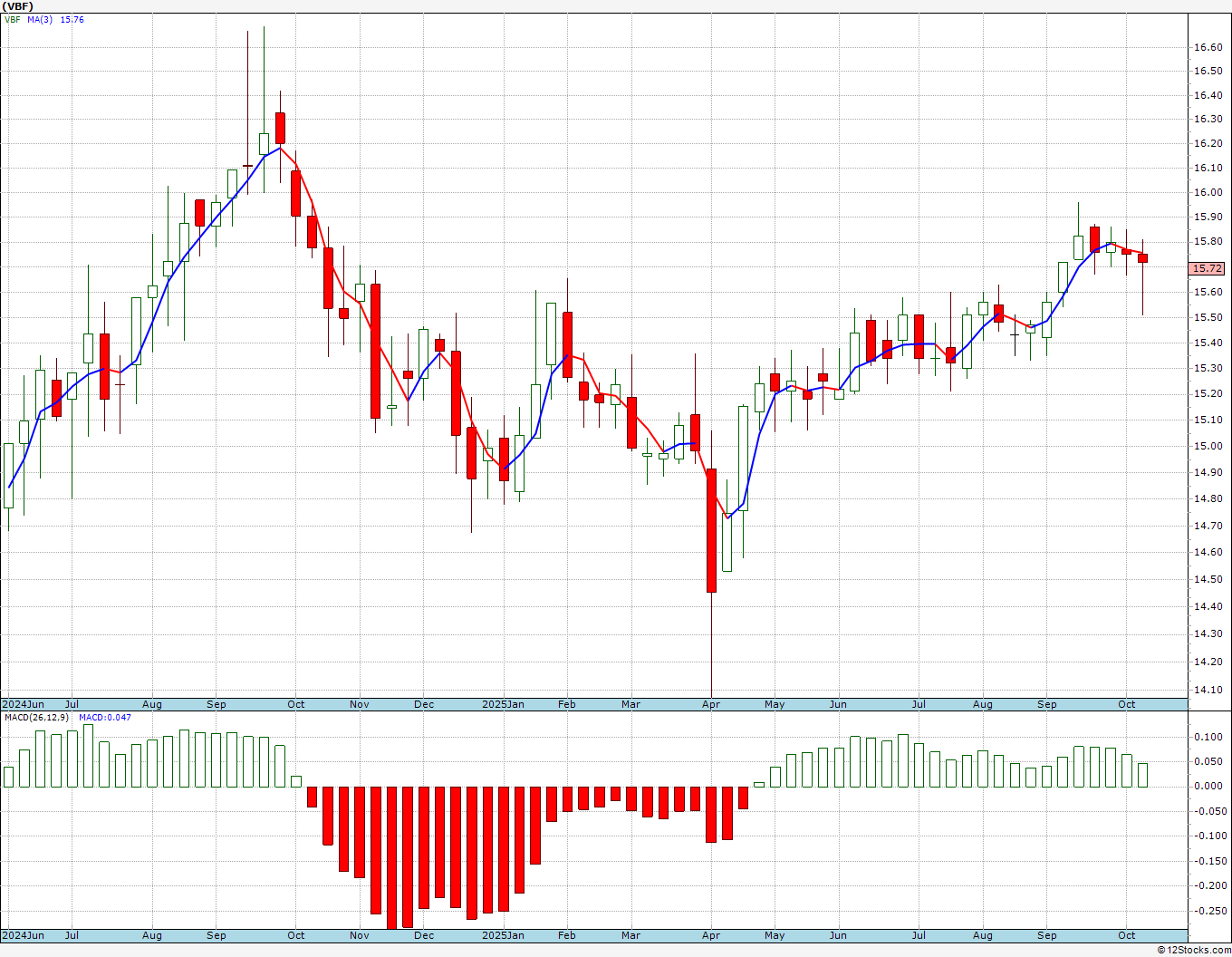Click the 15.00 price axis label

(1208, 446)
